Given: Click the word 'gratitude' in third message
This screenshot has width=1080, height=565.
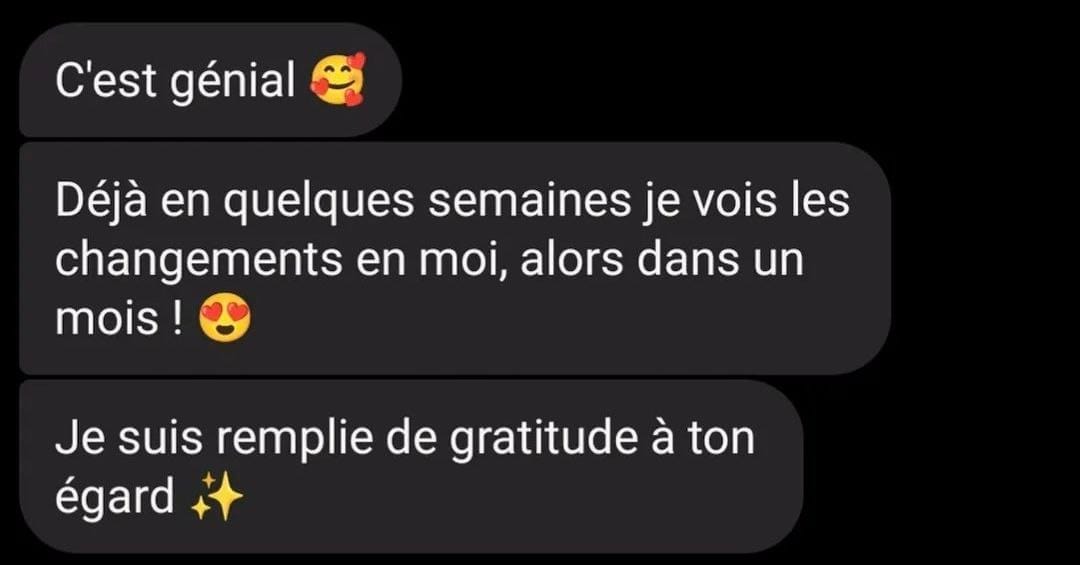Looking at the screenshot, I should tap(544, 440).
